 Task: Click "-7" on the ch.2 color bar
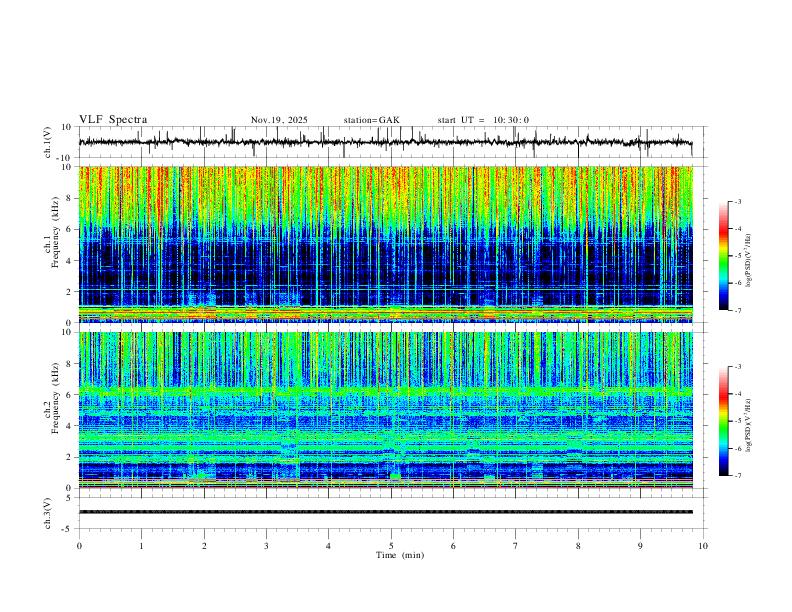click(x=737, y=476)
